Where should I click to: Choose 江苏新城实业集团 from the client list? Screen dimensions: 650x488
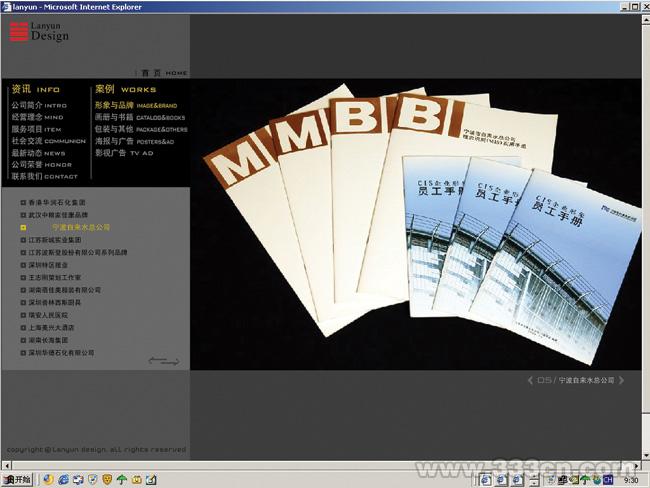click(x=62, y=240)
